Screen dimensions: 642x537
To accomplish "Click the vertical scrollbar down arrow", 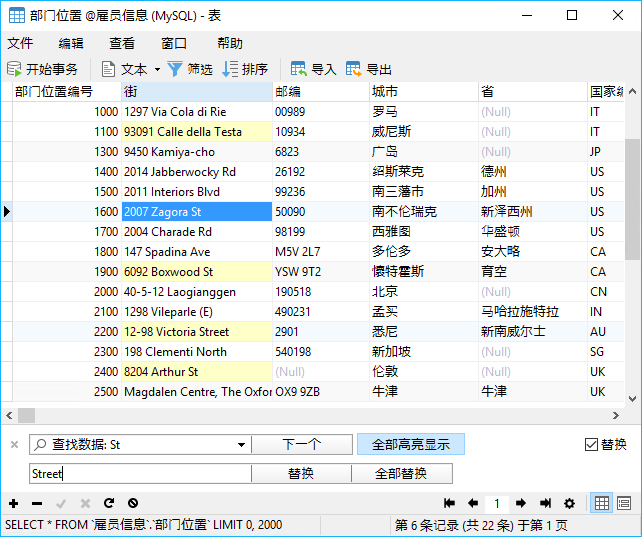I will (632, 398).
